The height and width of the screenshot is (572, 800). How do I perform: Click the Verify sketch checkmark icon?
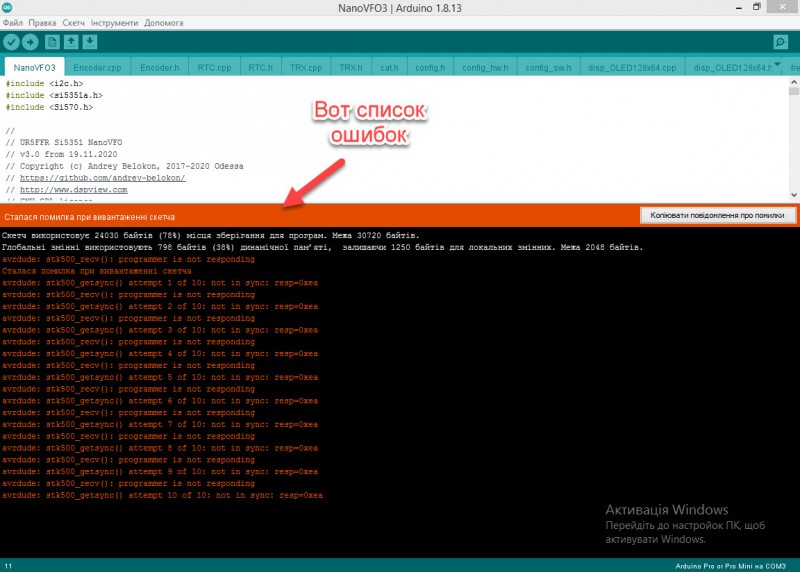click(x=12, y=42)
